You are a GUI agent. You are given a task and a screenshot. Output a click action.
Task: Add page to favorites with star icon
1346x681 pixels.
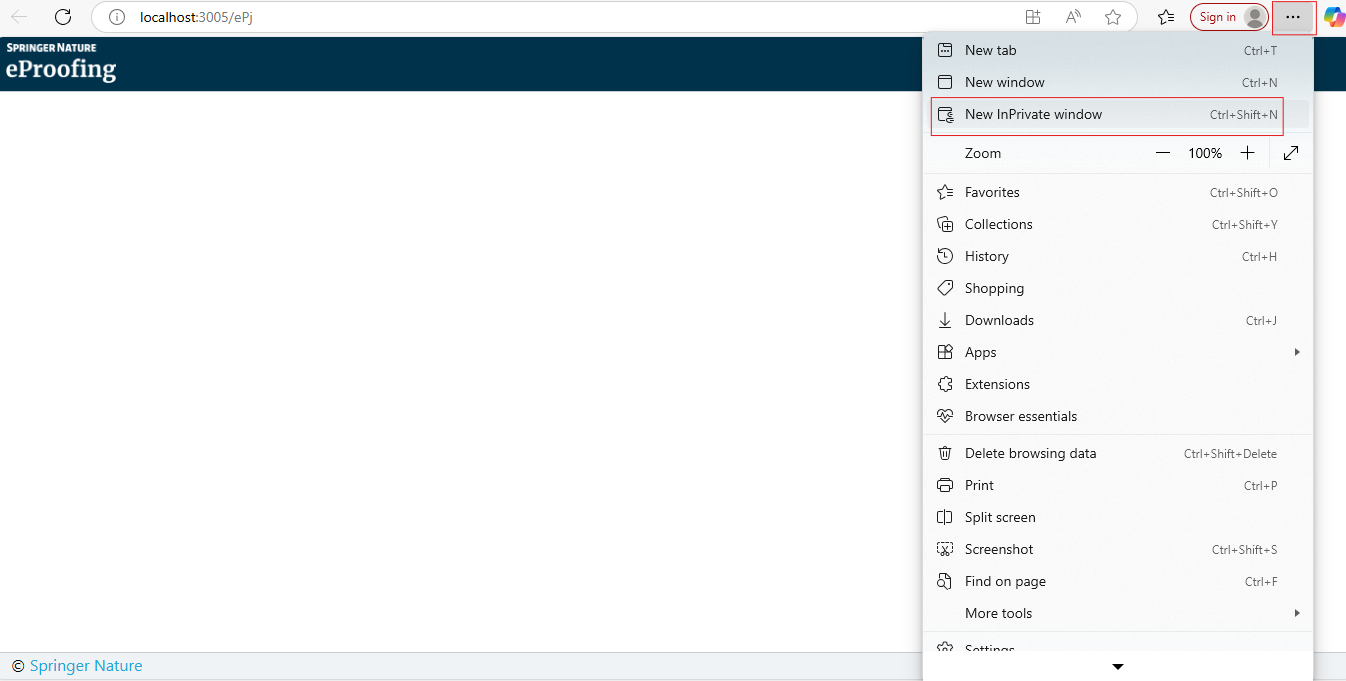pos(1113,17)
